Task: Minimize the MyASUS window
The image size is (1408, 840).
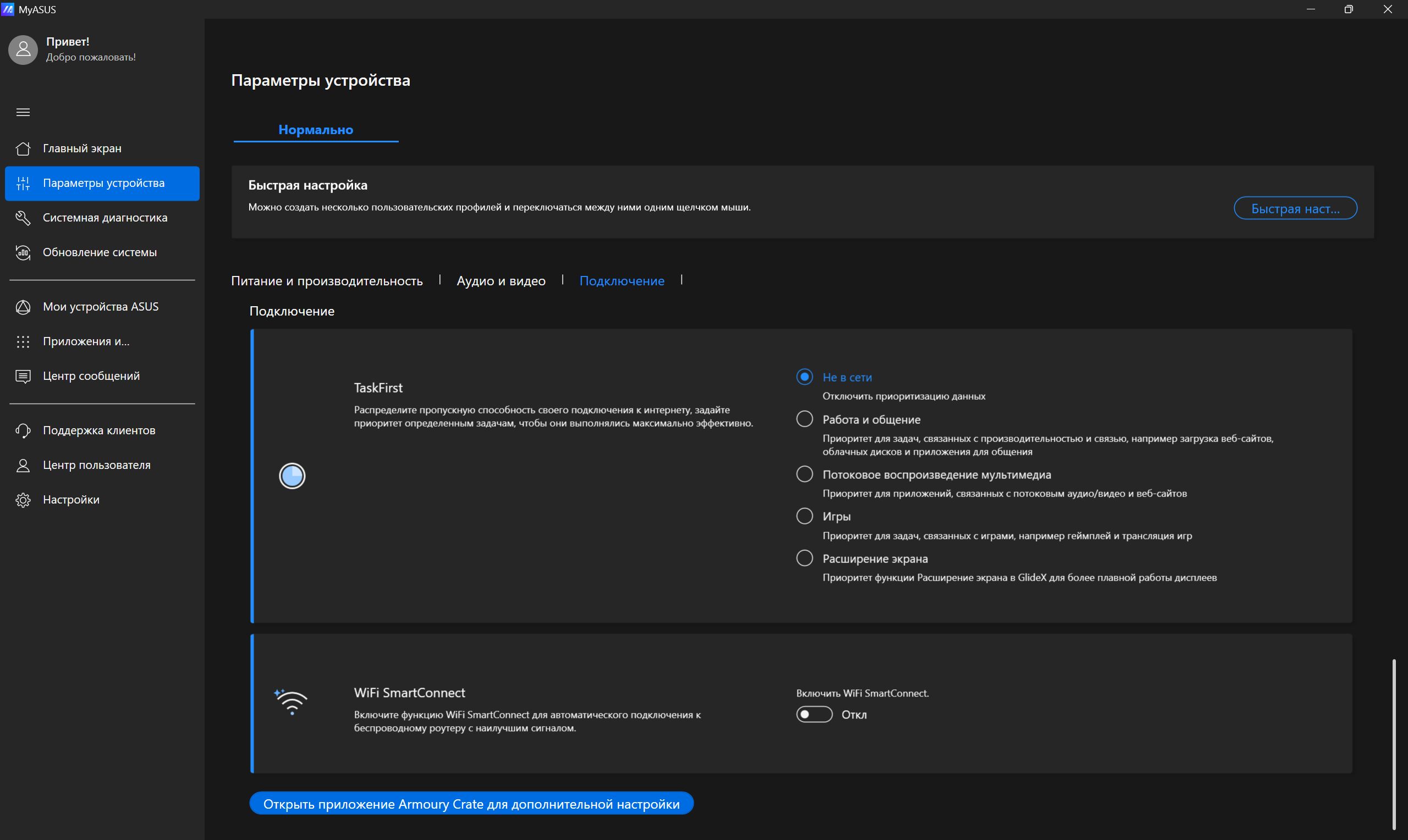Action: pyautogui.click(x=1310, y=9)
